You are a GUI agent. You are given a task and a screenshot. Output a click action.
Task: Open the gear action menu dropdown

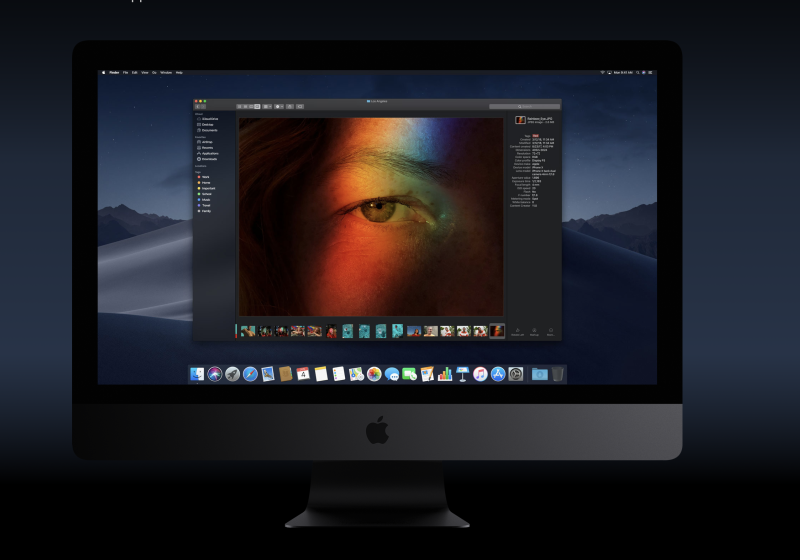point(279,107)
